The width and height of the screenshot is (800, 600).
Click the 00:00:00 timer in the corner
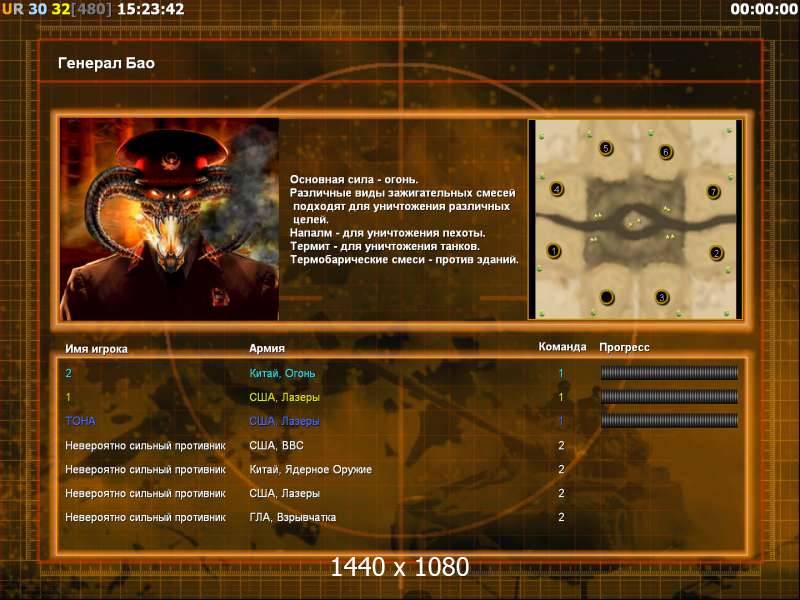click(x=763, y=9)
